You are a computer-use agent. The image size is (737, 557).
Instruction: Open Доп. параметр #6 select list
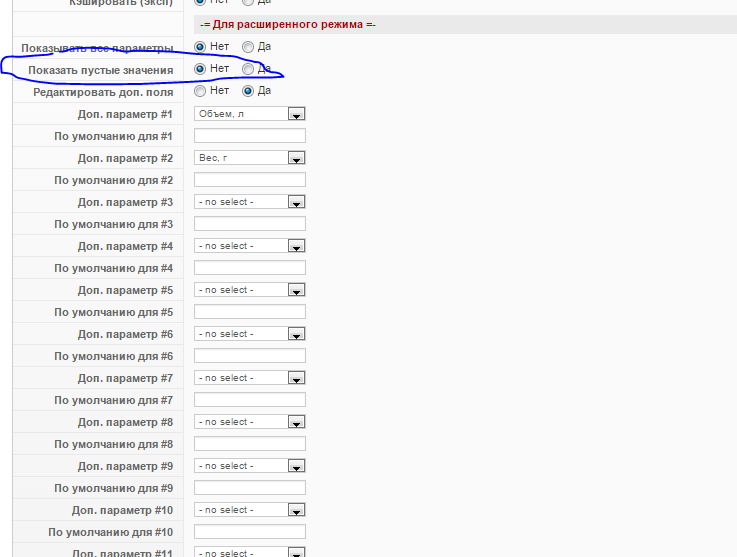(x=250, y=334)
